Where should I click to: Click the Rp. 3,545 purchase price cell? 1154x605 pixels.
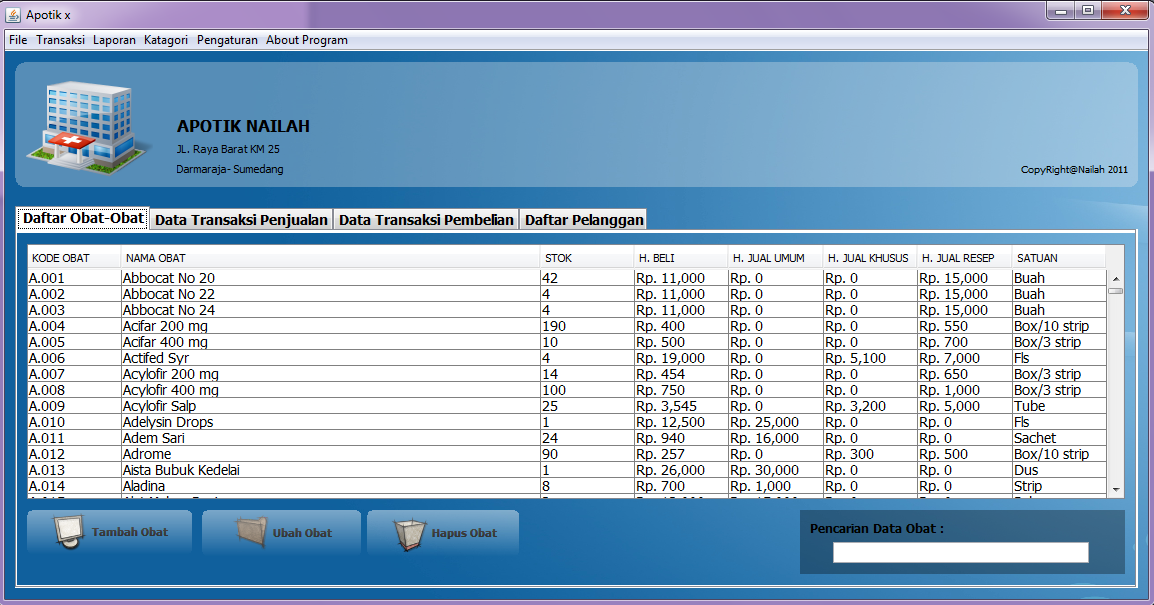[681, 406]
